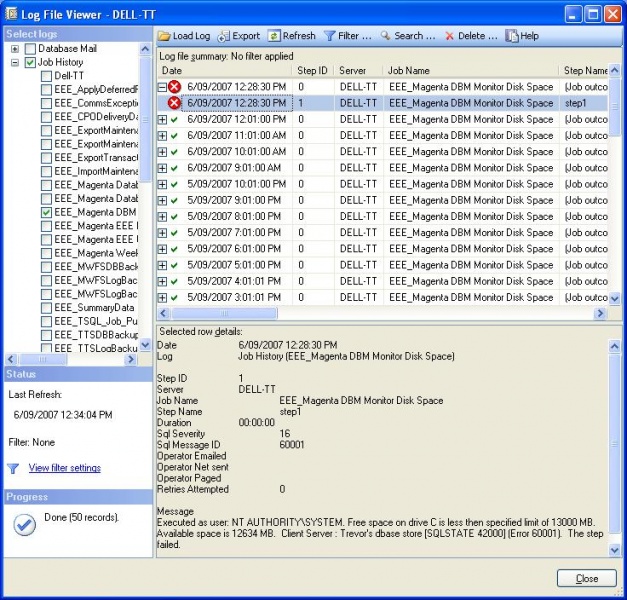
Task: Open the Help toolbar icon
Action: 511,36
